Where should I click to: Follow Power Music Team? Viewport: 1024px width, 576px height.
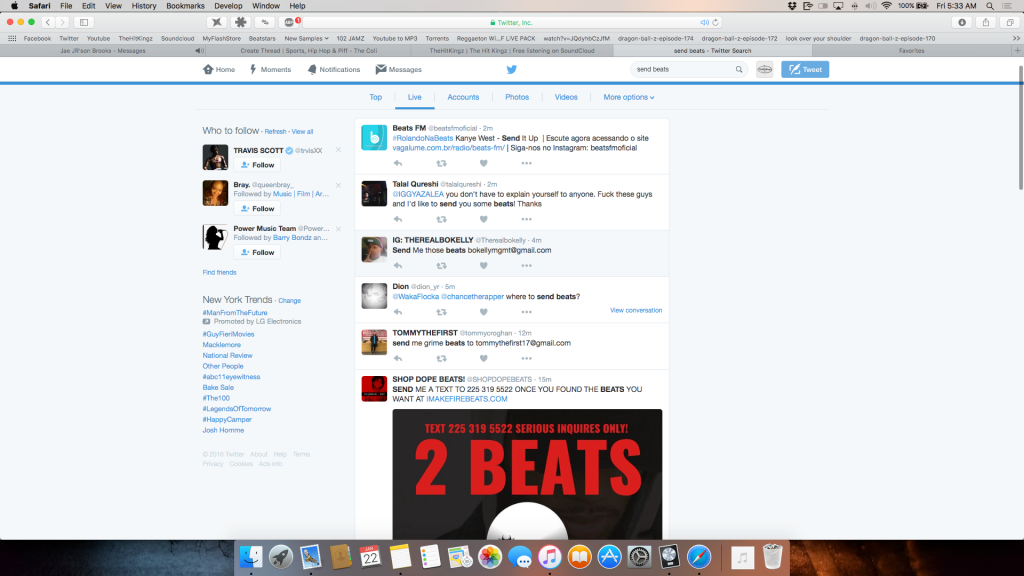click(x=257, y=252)
